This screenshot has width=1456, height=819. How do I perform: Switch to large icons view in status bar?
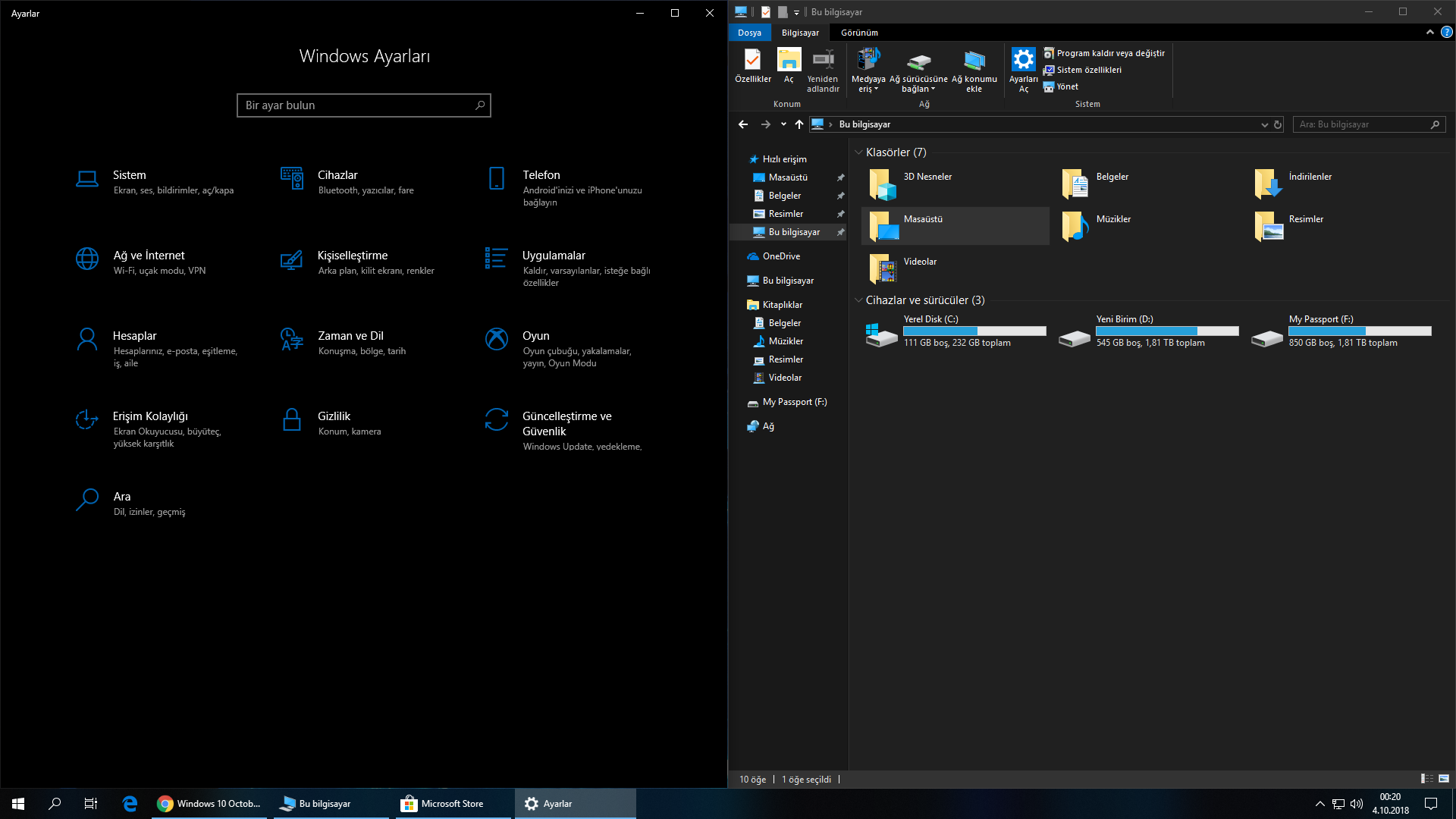pyautogui.click(x=1444, y=779)
